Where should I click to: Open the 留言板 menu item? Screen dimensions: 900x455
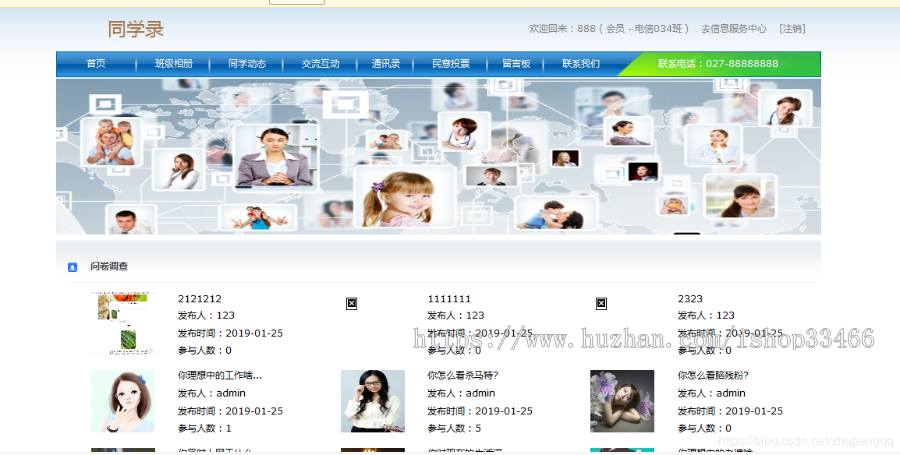click(x=516, y=64)
